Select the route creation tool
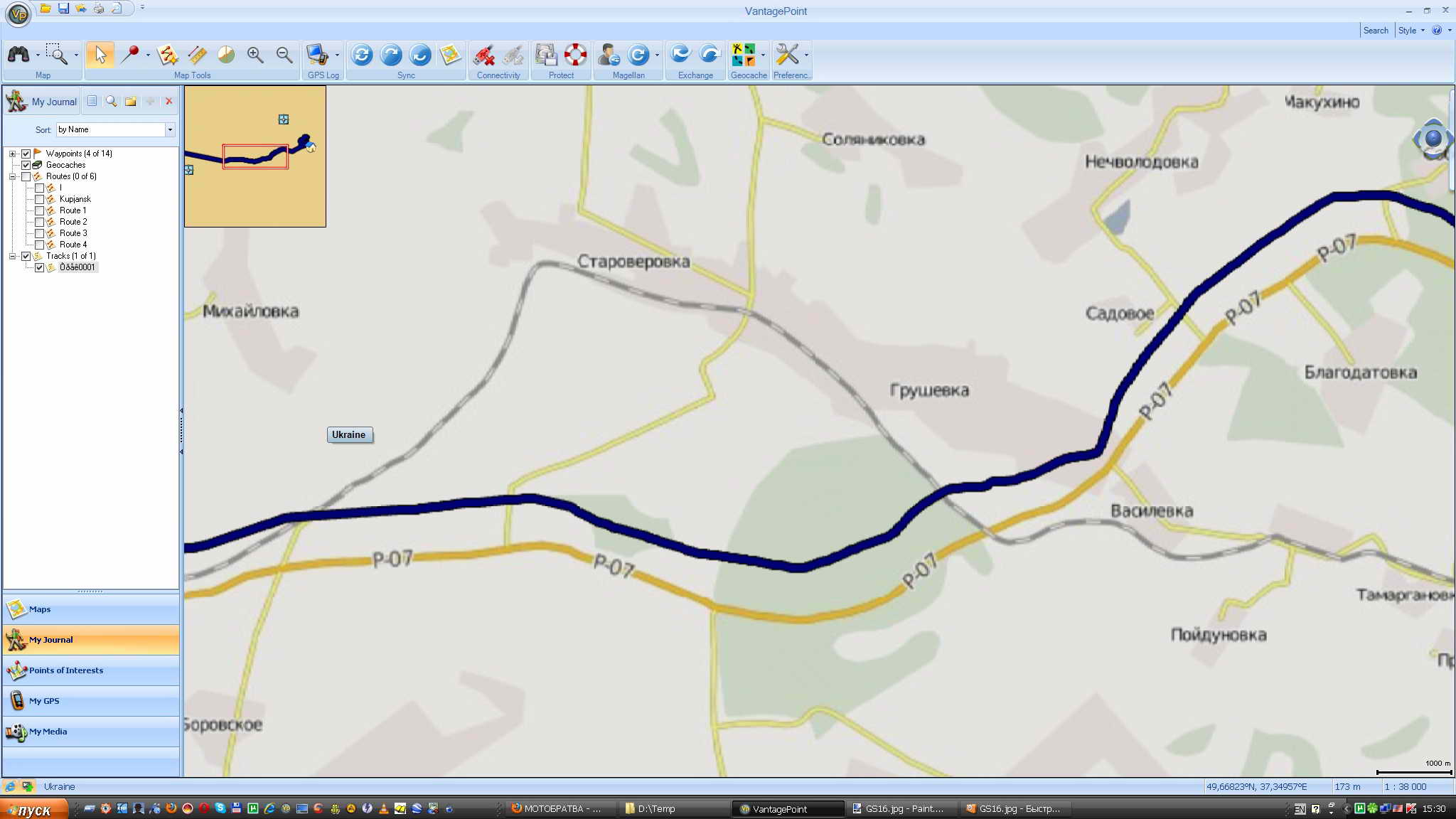 coord(167,55)
